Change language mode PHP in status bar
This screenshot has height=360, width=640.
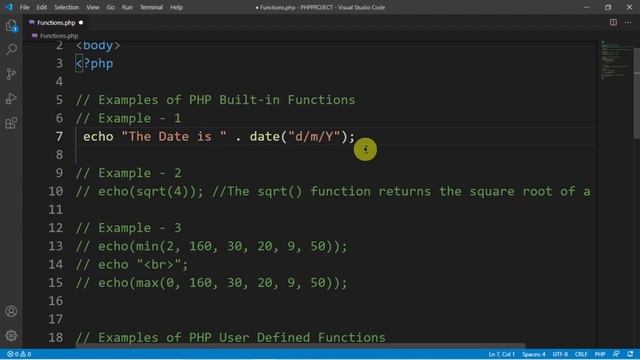point(600,354)
